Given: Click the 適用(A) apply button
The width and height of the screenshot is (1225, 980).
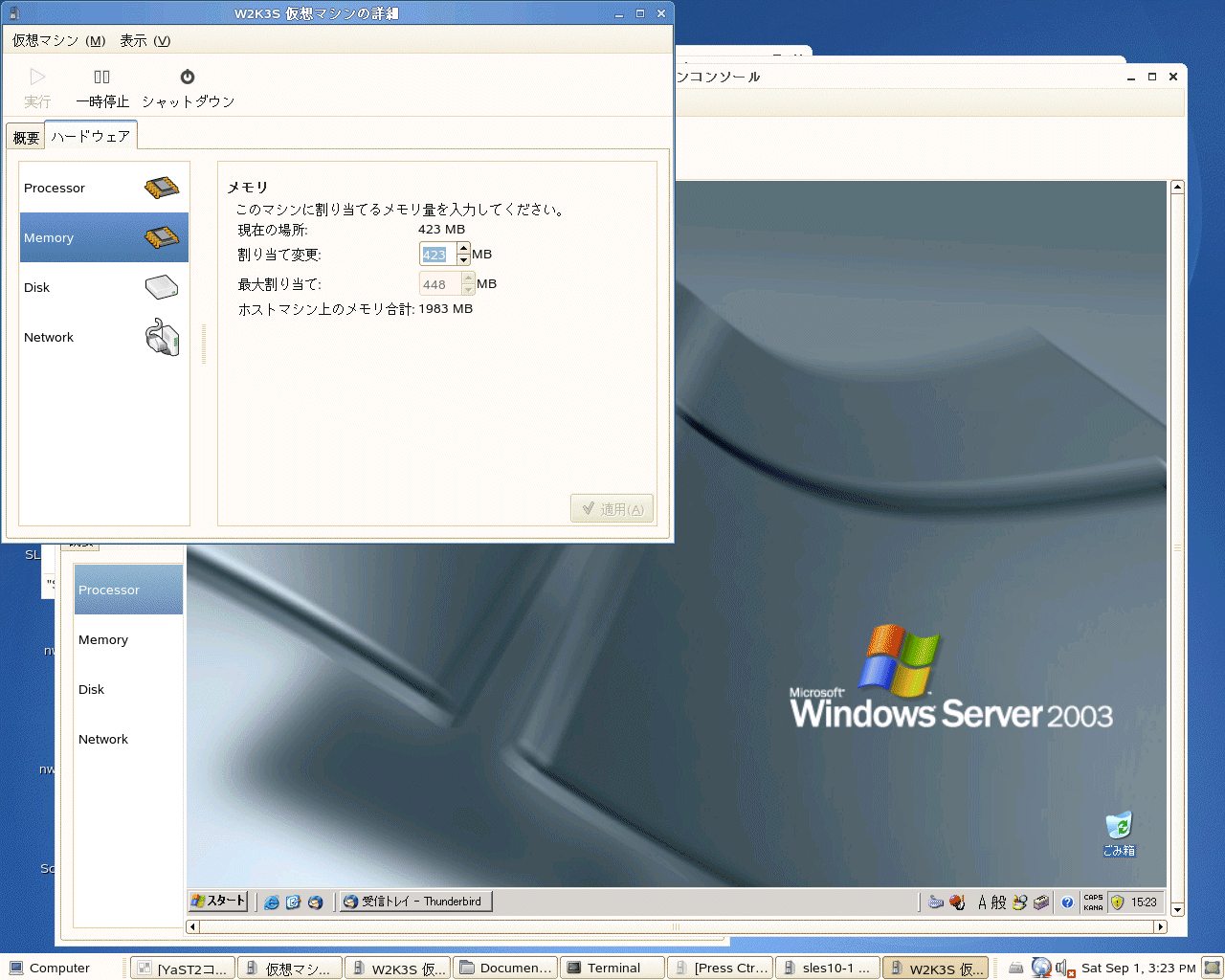Looking at the screenshot, I should pyautogui.click(x=612, y=509).
